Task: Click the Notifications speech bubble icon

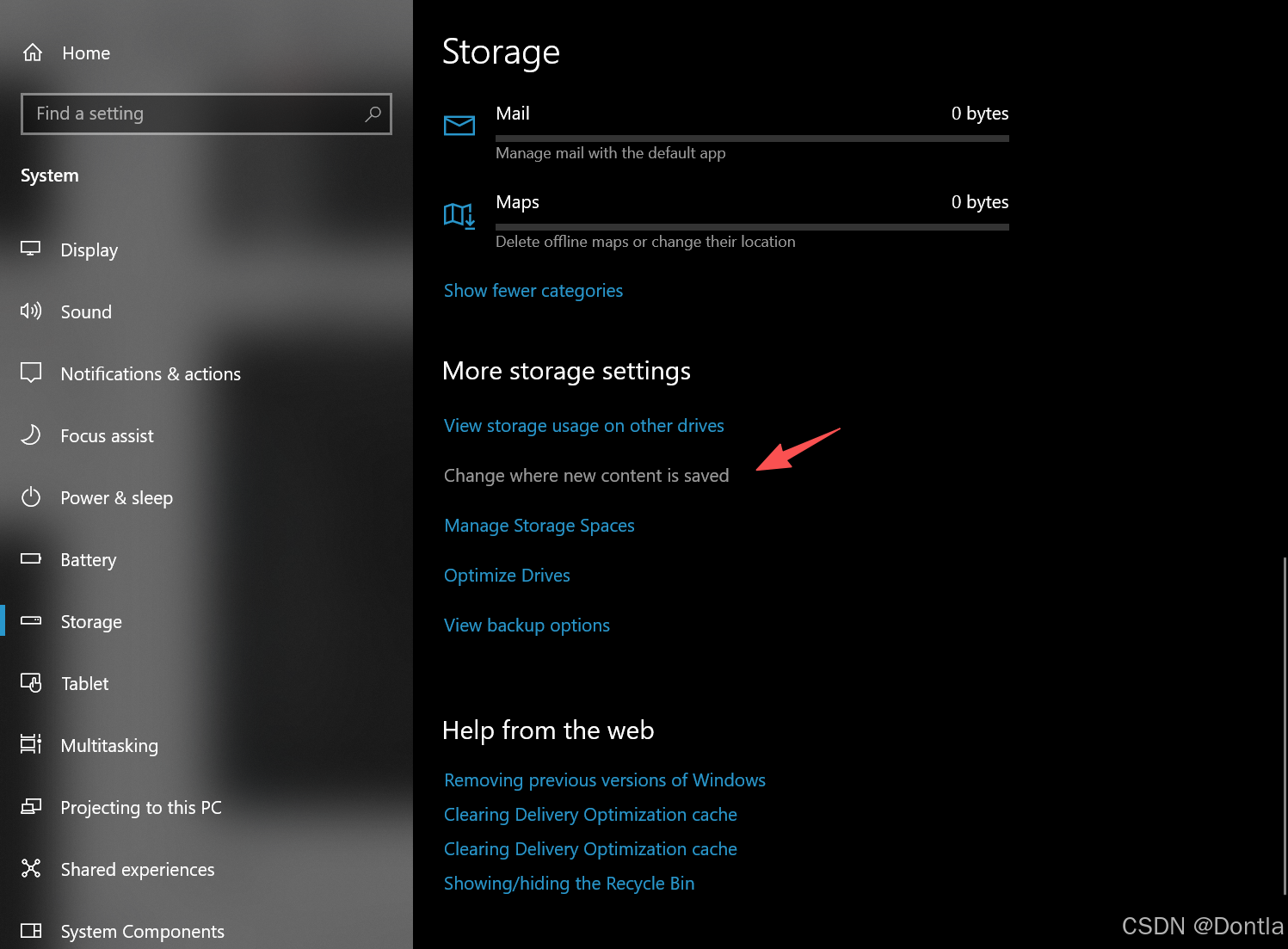Action: tap(31, 373)
